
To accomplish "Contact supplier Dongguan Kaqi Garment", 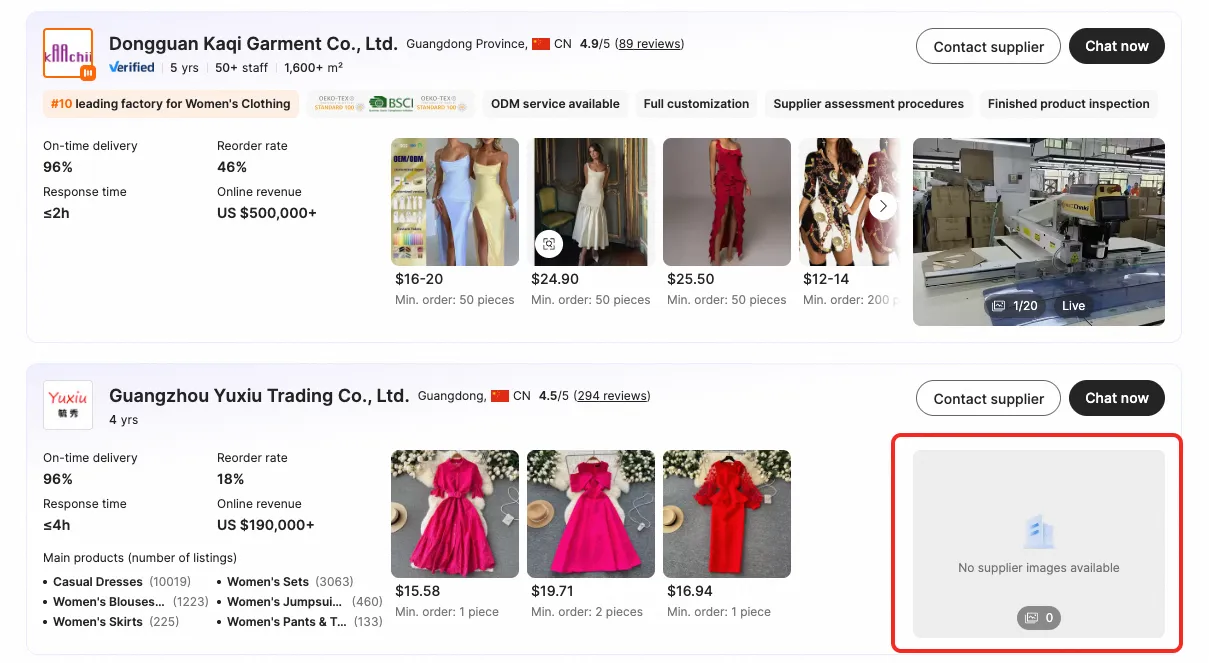I will (x=988, y=47).
